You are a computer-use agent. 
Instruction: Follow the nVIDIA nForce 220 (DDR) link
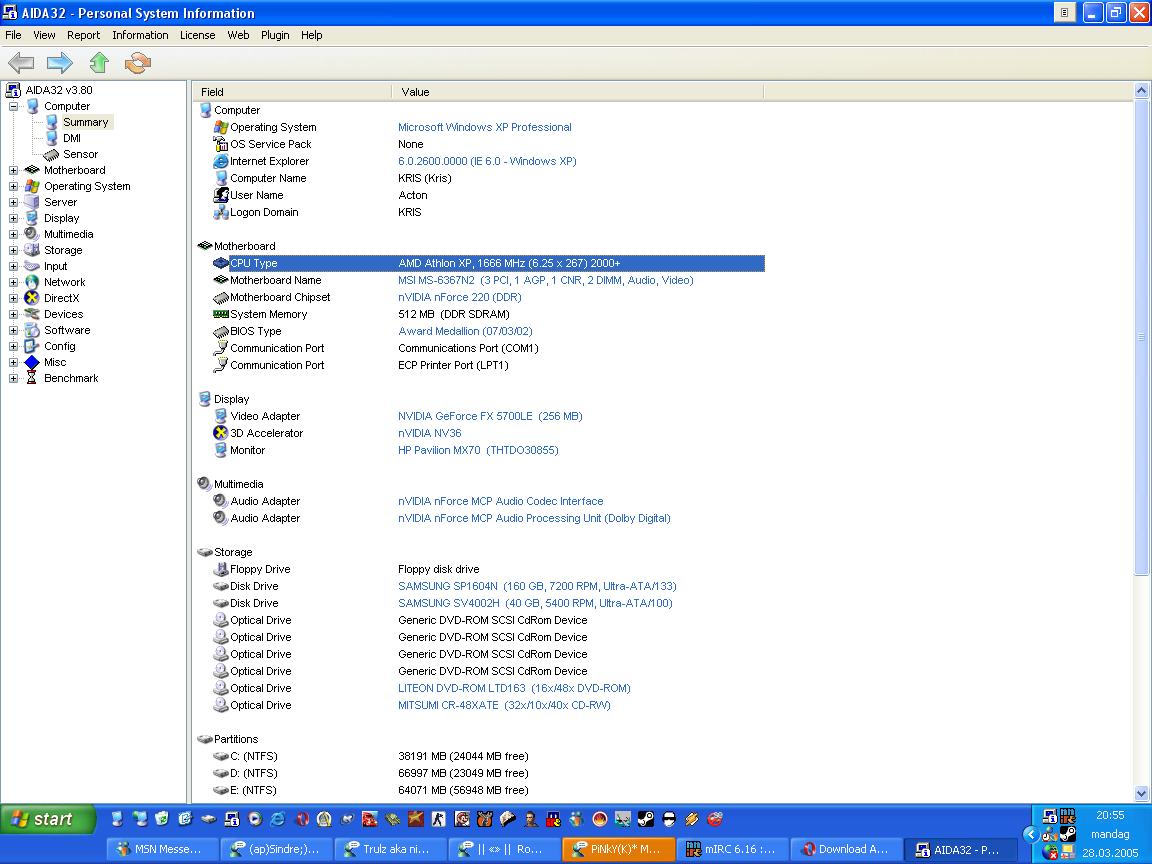460,297
